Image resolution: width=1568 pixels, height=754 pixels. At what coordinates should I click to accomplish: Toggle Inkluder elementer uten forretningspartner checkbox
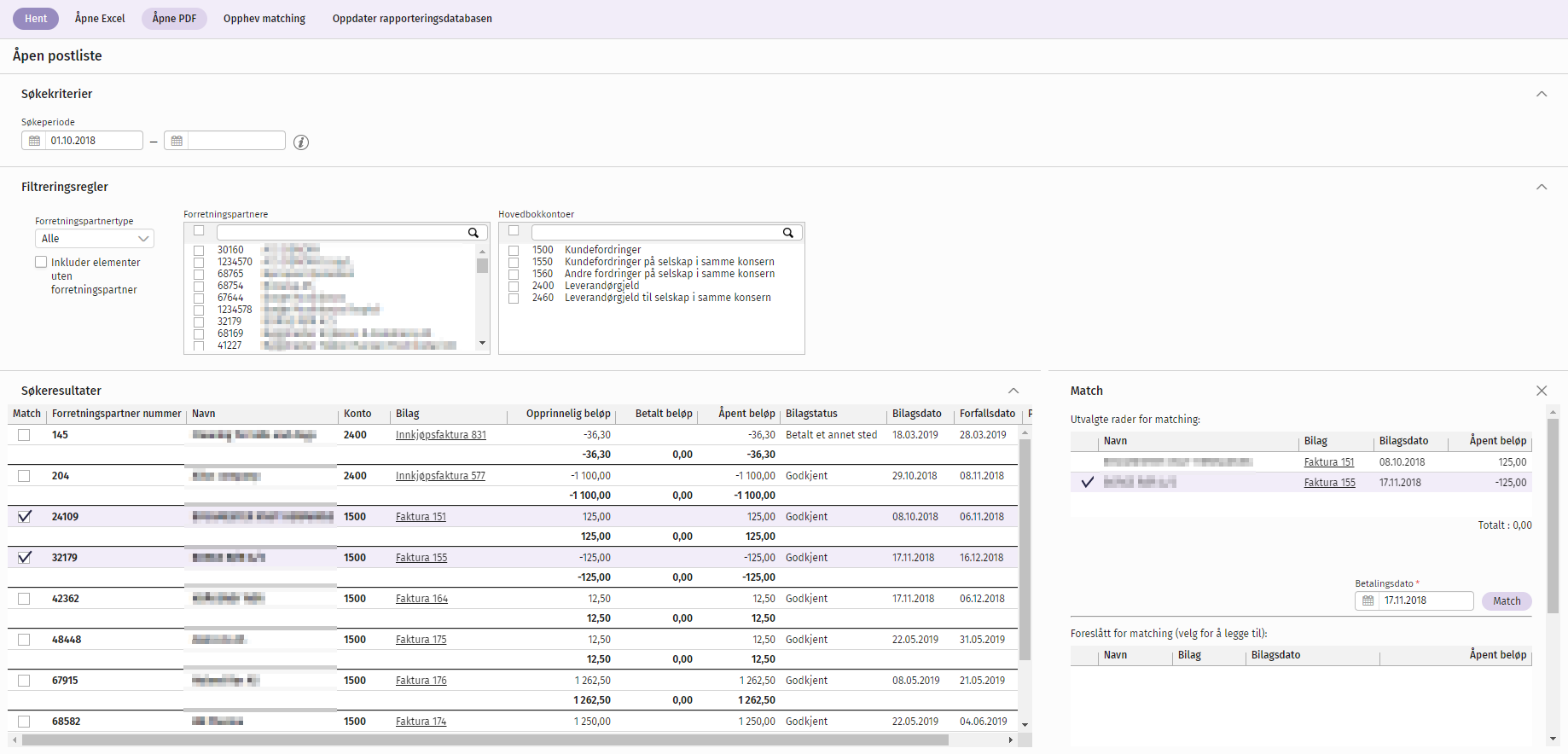coord(41,263)
